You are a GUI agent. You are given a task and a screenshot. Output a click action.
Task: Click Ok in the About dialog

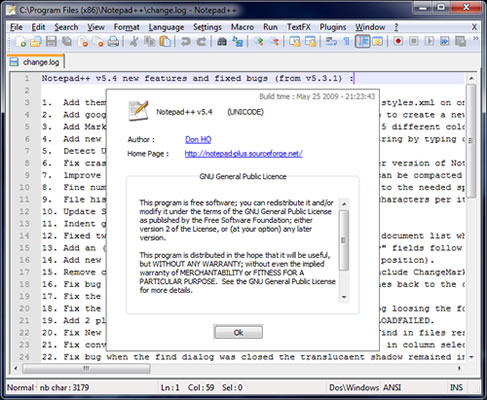pos(238,332)
